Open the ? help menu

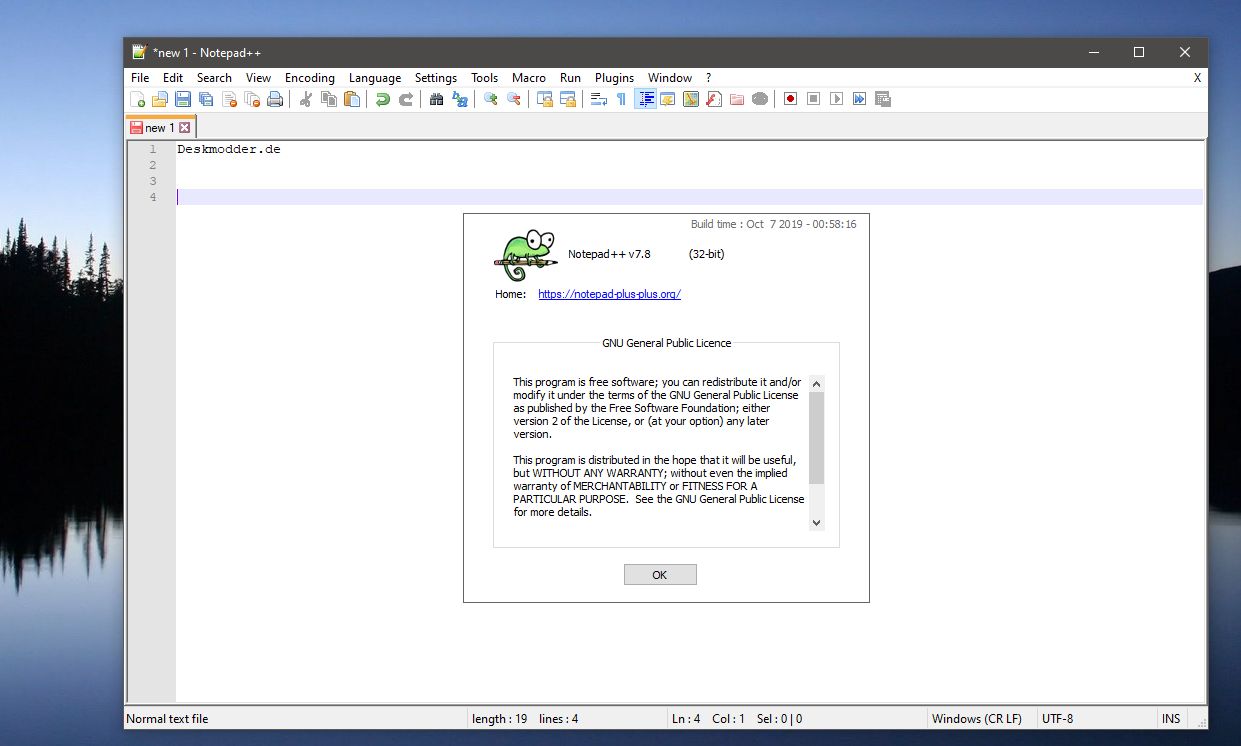pyautogui.click(x=708, y=77)
